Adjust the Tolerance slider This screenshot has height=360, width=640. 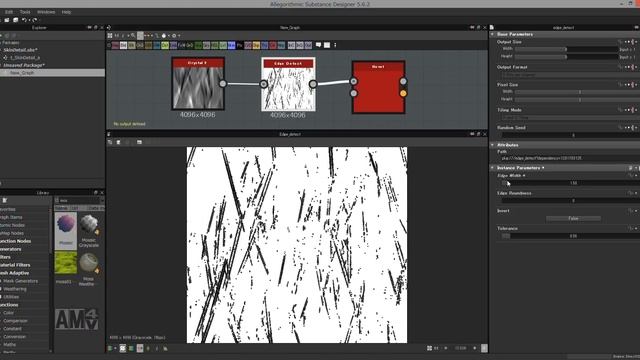coord(570,236)
